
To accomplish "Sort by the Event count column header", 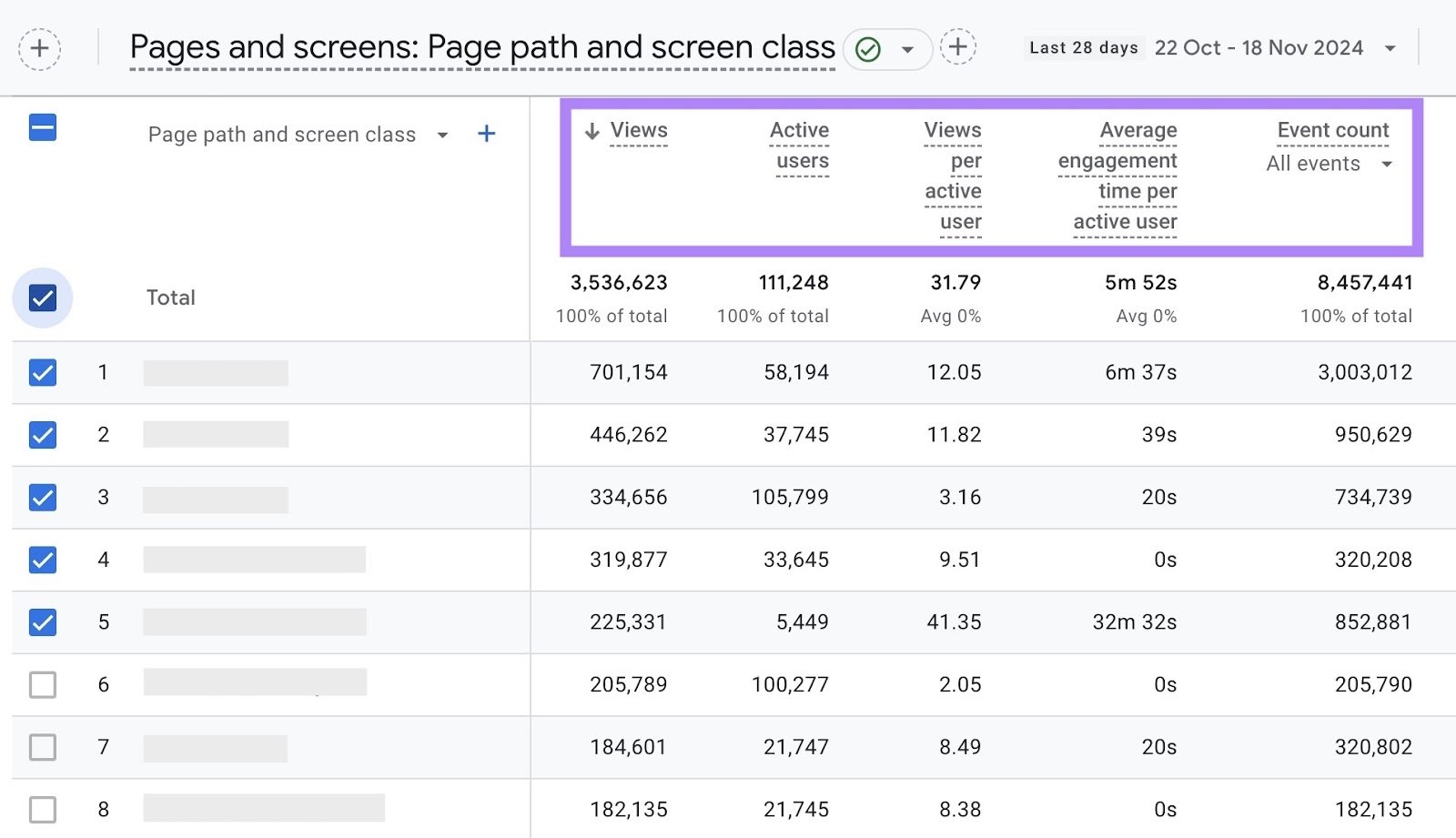I will (1332, 130).
